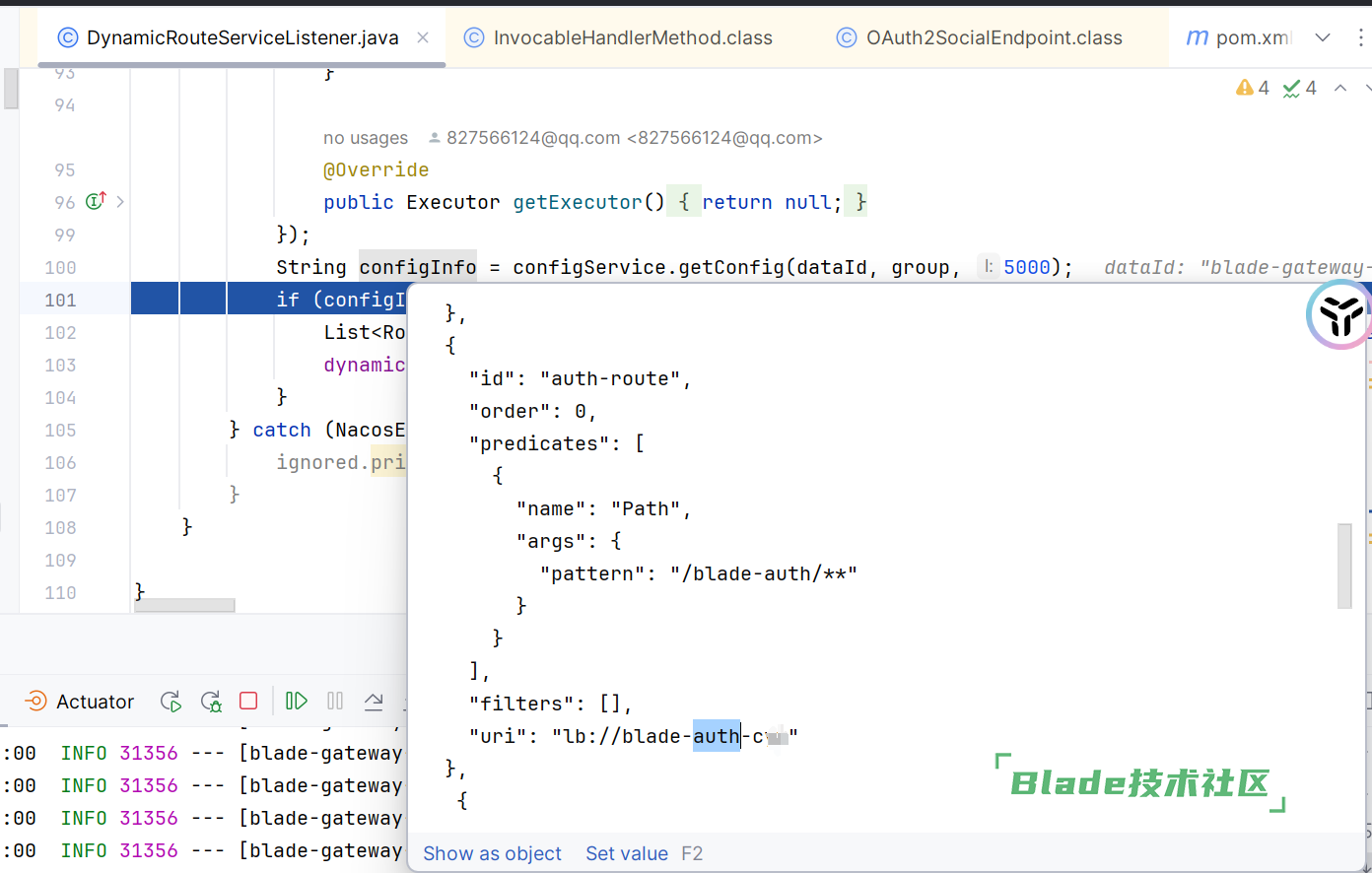Expand folded getExecutor method on line 96

120,201
